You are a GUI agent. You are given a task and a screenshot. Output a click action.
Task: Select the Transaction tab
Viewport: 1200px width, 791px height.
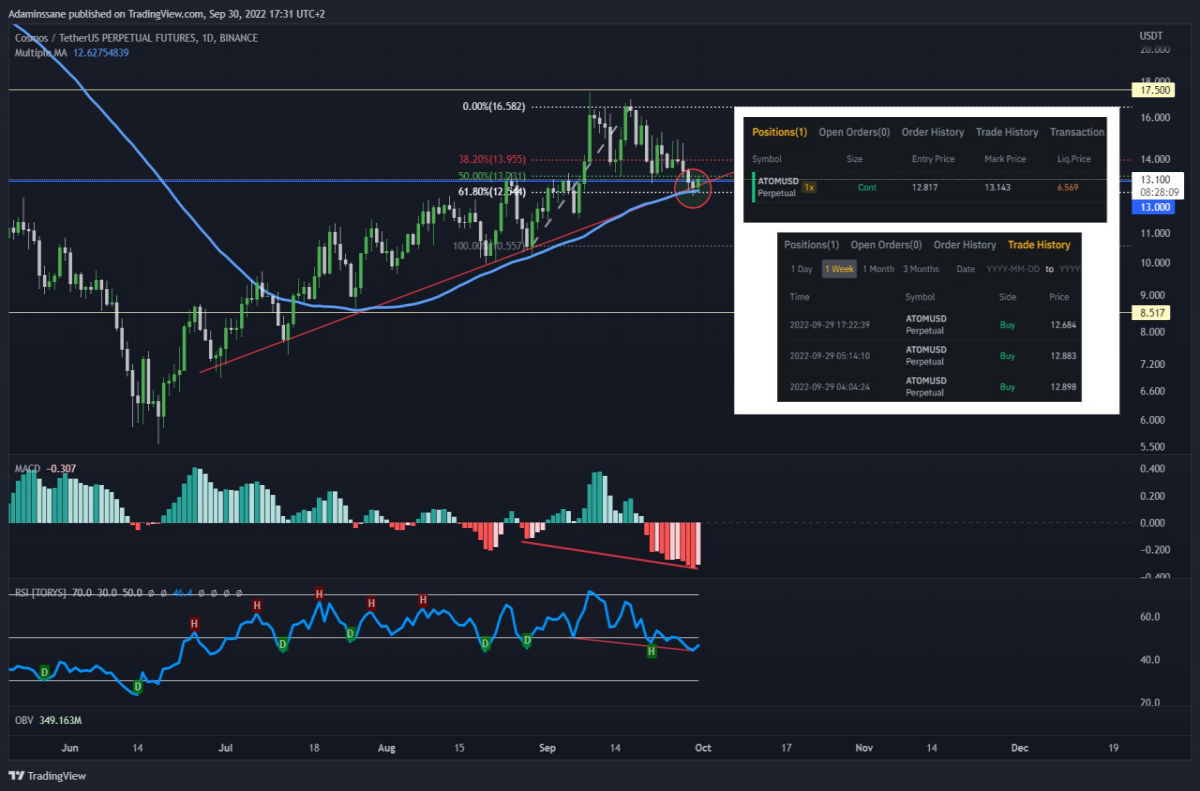(1077, 132)
